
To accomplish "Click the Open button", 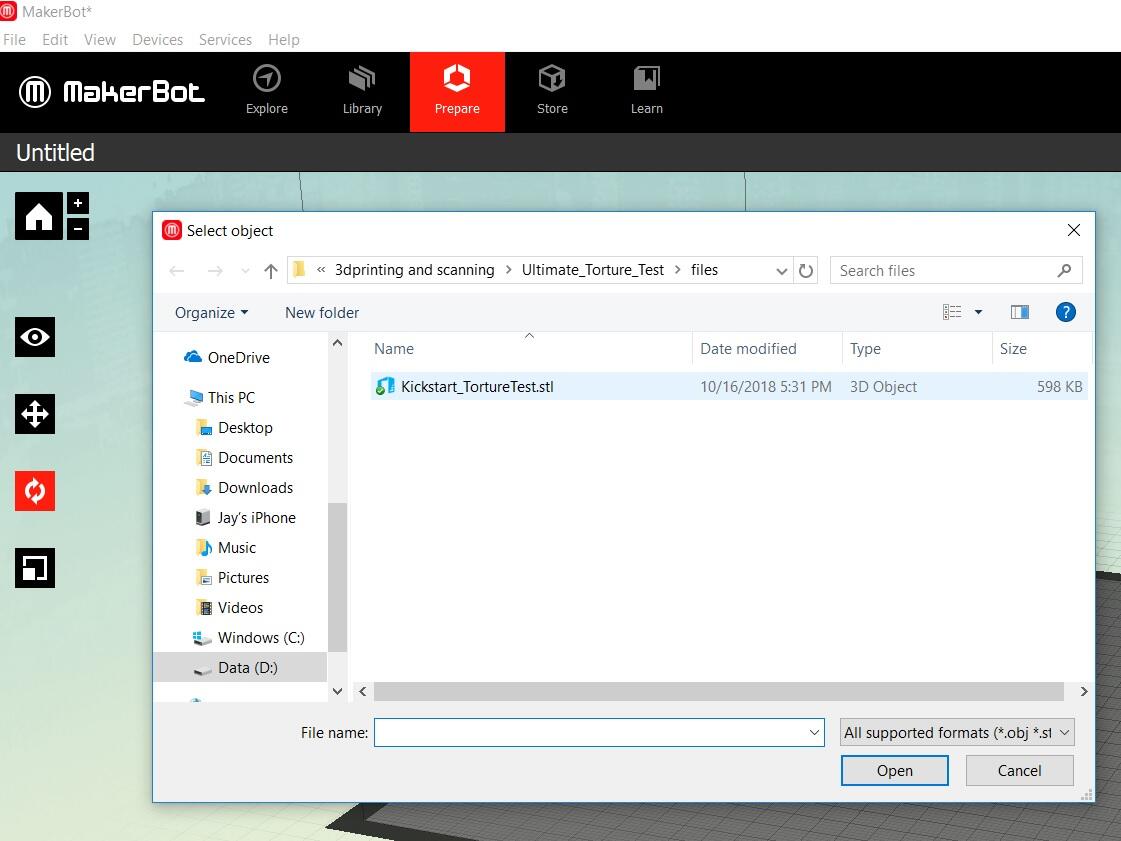I will coord(895,771).
